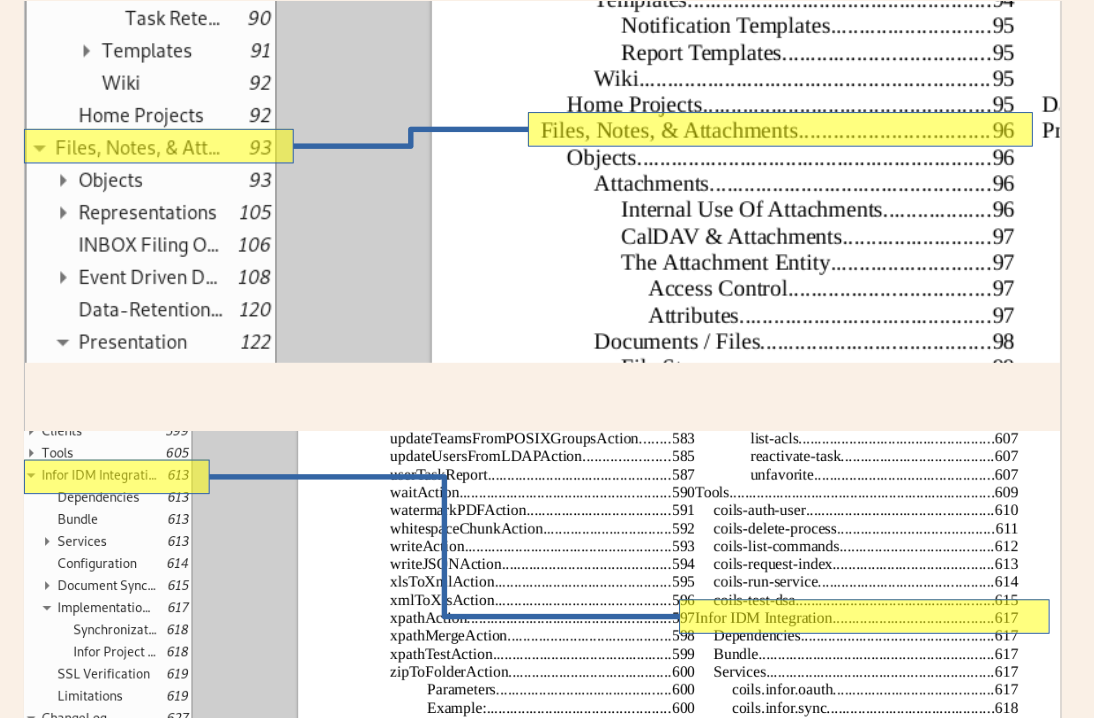Select Synchronizat... page 618 outline entry

point(131,629)
